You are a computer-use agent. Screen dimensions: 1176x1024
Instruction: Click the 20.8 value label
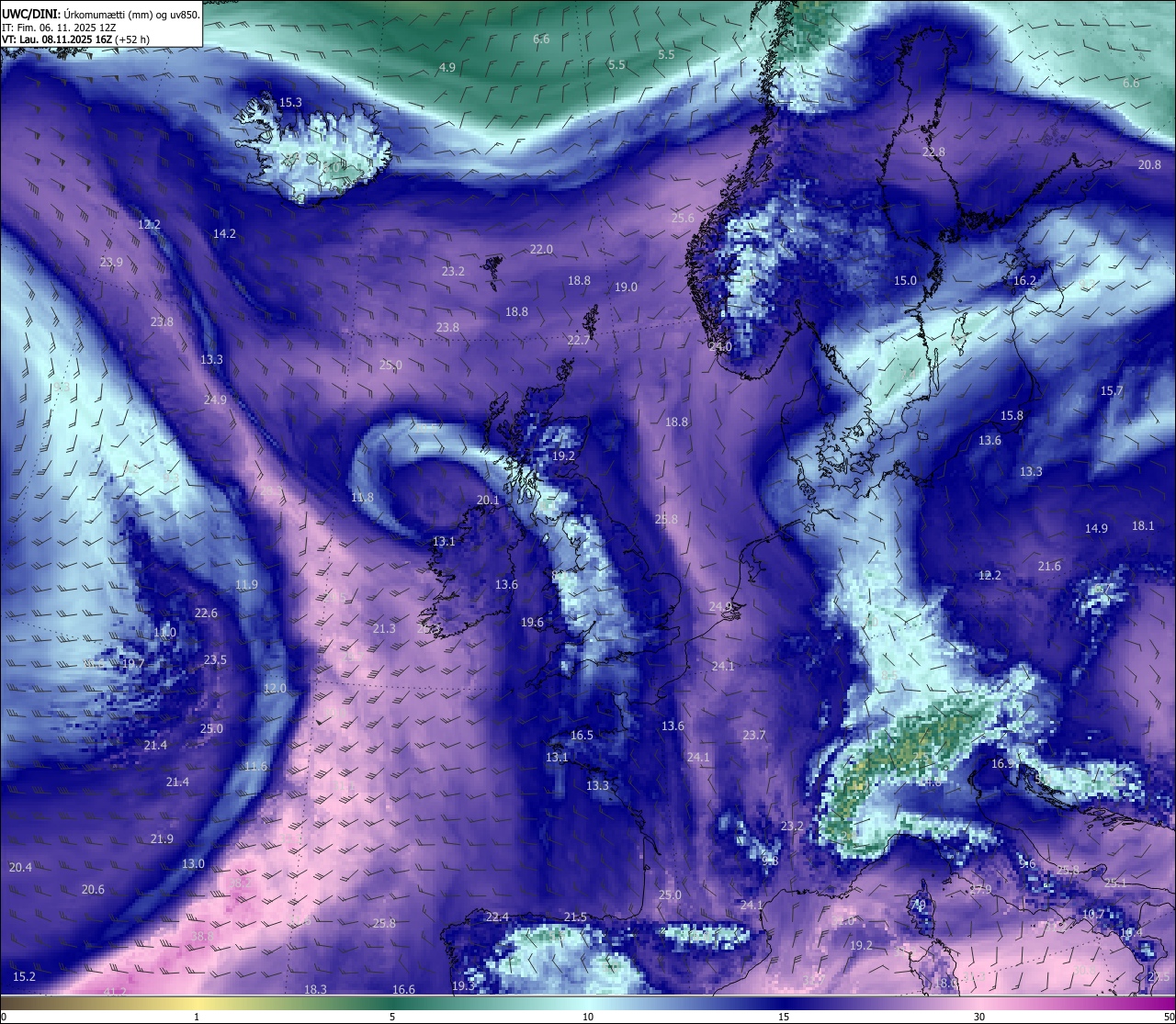coord(1149,165)
